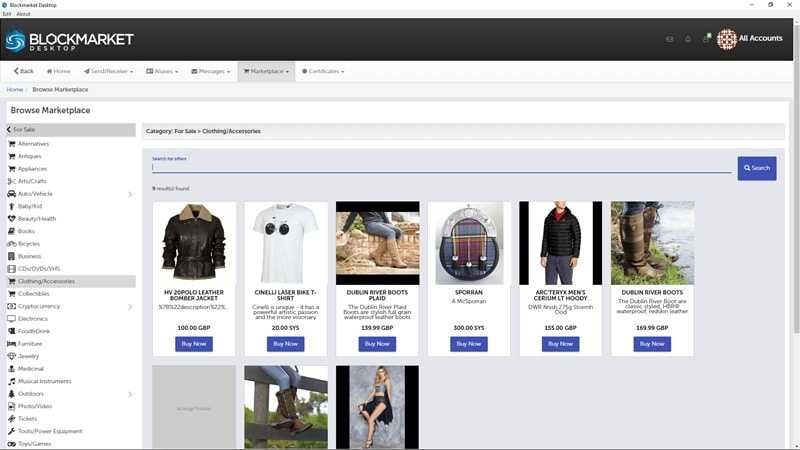Expand the Outdoors subcategory arrow
Screen dimensions: 800x450
coord(129,394)
